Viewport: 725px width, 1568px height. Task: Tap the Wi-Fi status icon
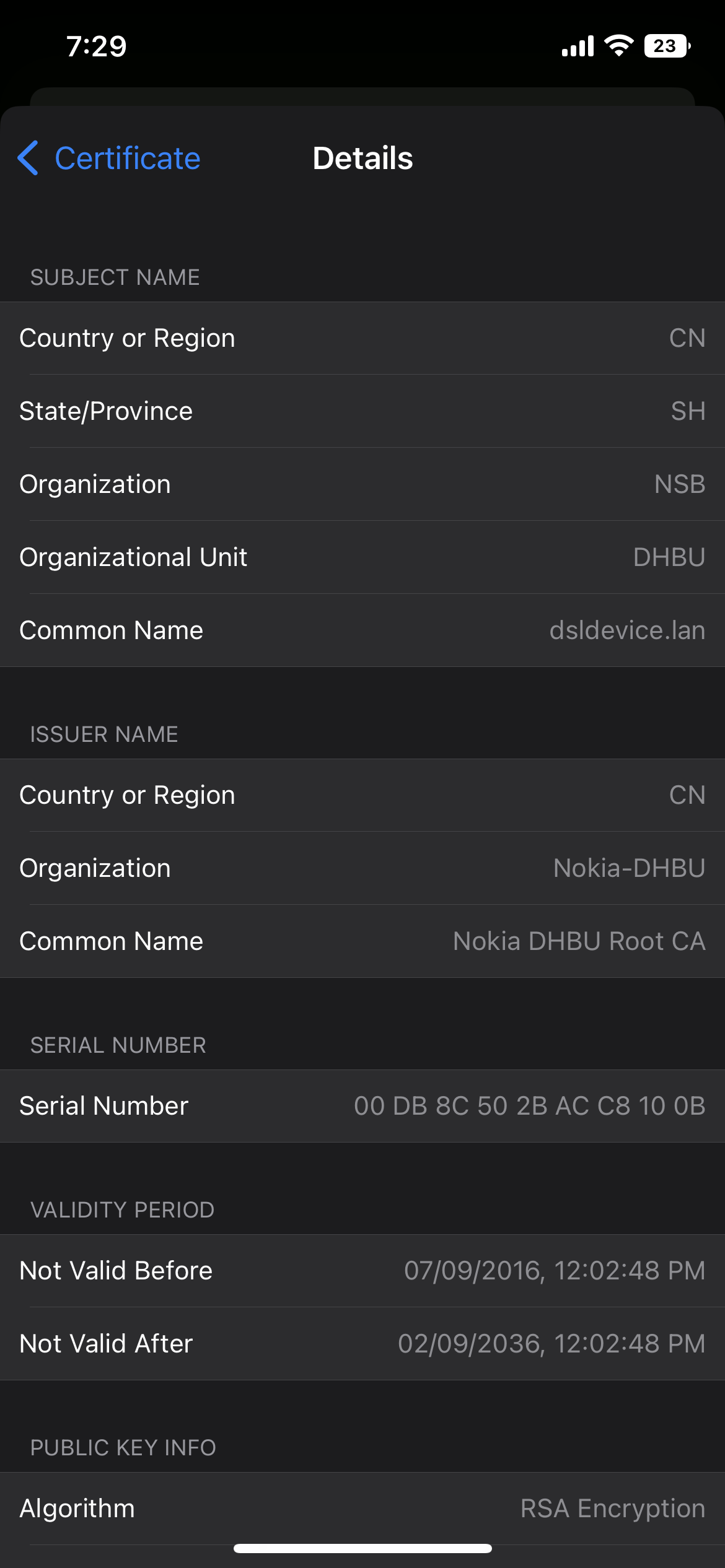618,46
